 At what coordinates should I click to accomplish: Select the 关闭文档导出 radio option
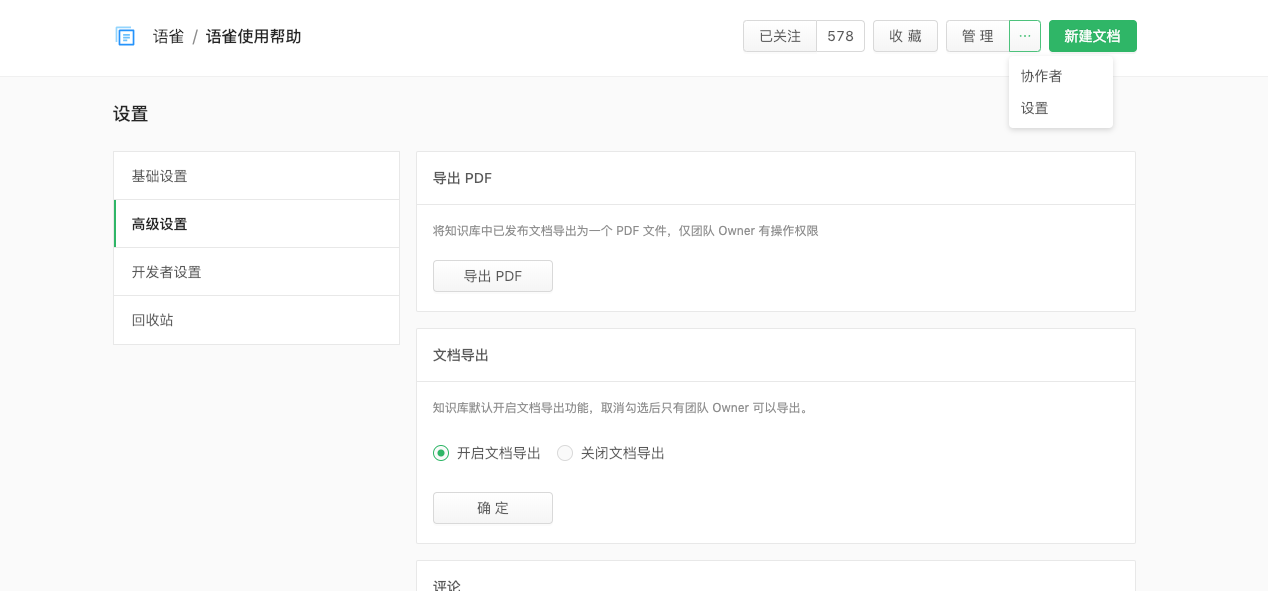[x=565, y=453]
